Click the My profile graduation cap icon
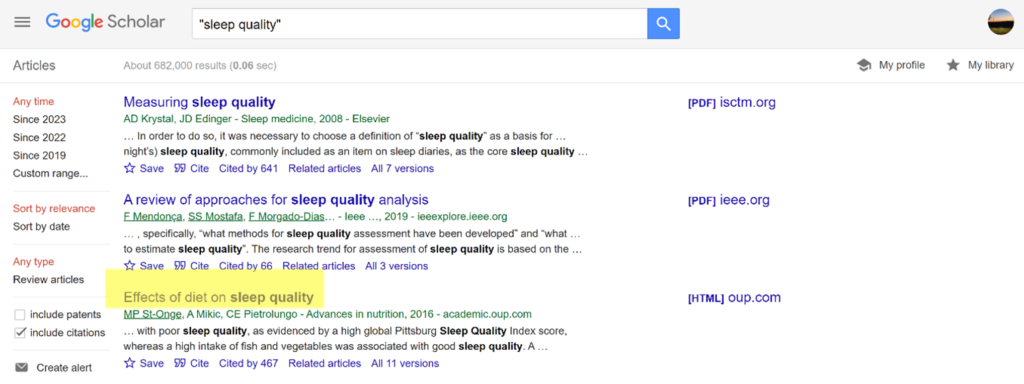This screenshot has height=384, width=1024. click(x=864, y=65)
